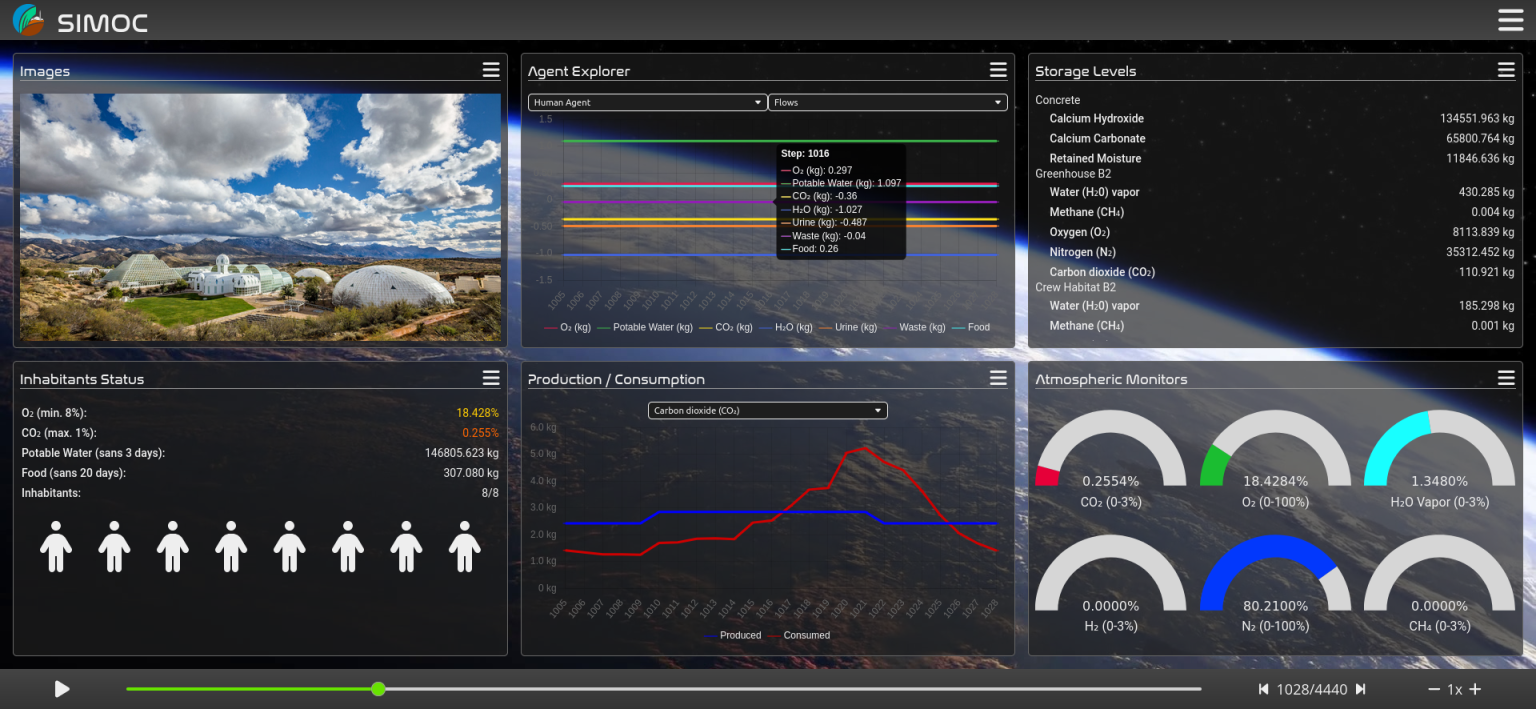Click the Biosphere 2 photo

click(x=260, y=217)
